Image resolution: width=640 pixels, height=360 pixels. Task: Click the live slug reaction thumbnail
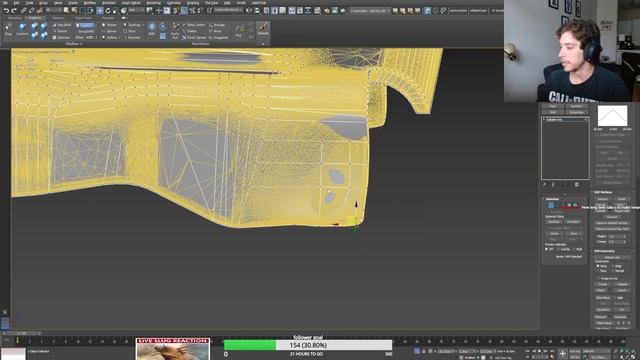[173, 349]
